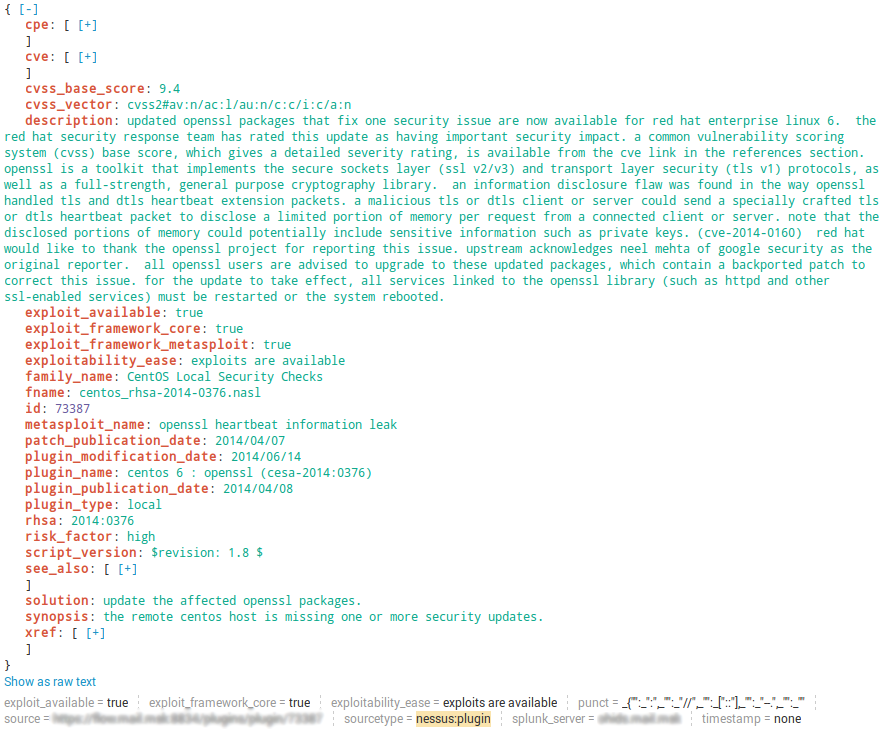895x729 pixels.
Task: Select the plugin_name value 'centos 6 : openssl (cesa-2014:0376)'
Action: point(249,472)
